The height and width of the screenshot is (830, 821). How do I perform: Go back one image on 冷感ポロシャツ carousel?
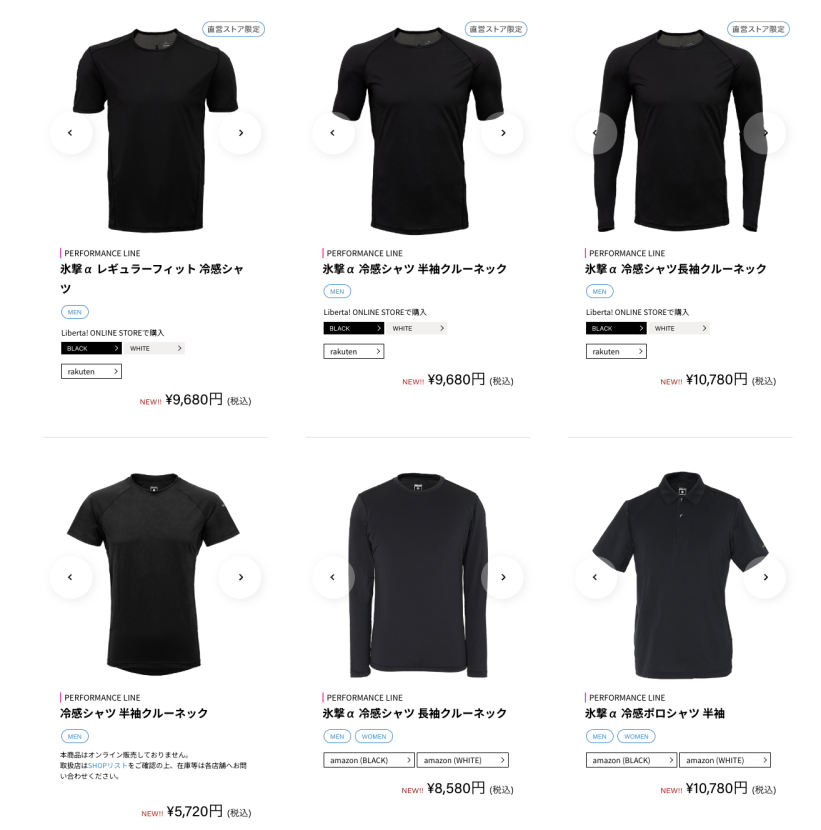(x=596, y=577)
